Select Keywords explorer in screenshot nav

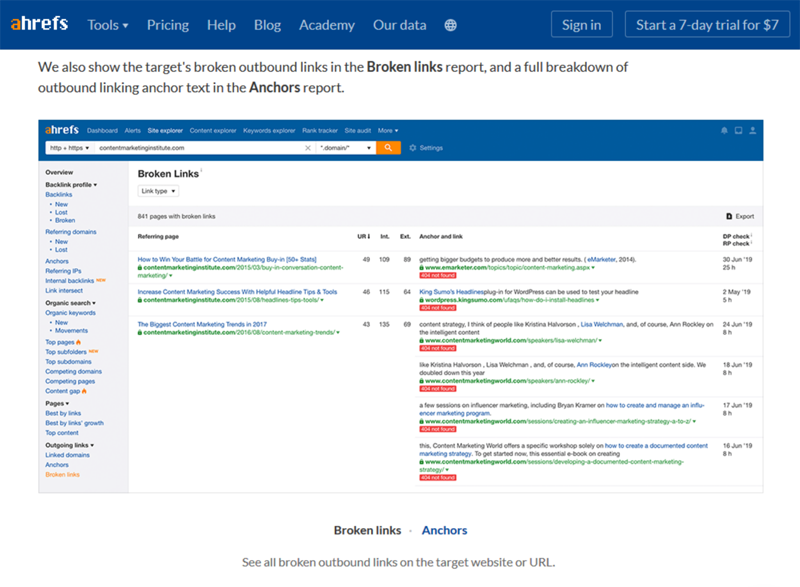point(269,131)
